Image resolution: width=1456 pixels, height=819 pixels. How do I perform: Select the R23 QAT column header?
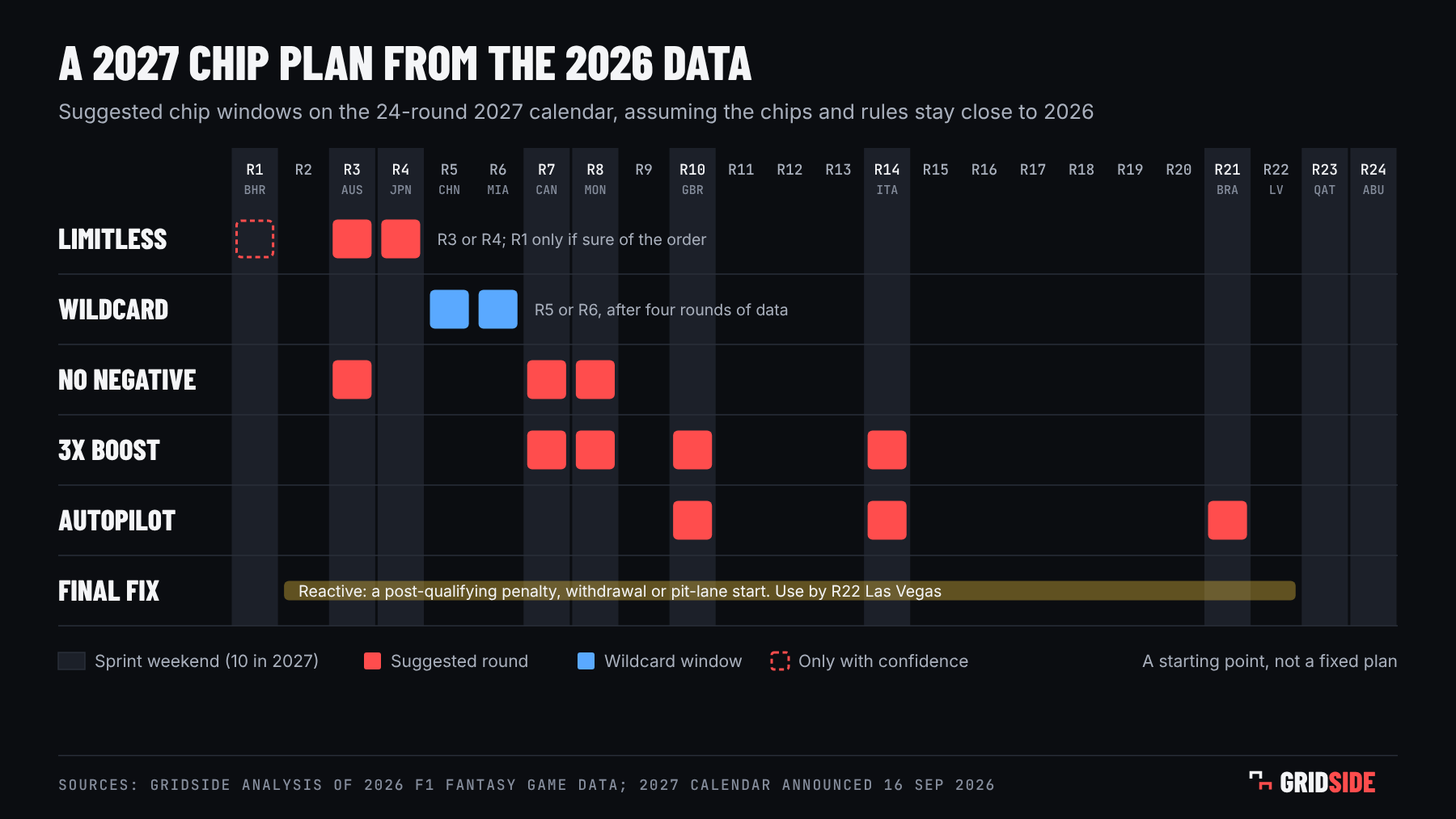(1324, 179)
